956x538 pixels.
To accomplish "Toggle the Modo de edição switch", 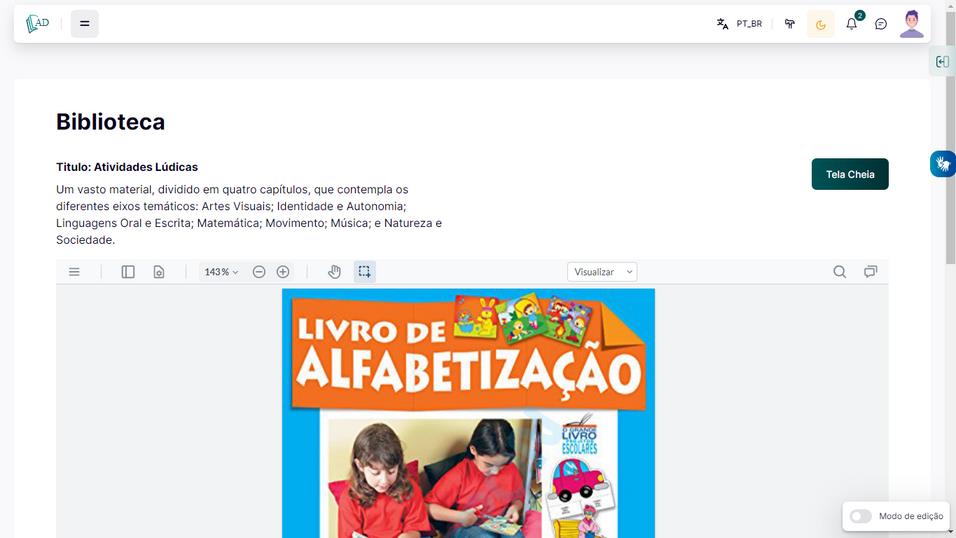I will 860,516.
